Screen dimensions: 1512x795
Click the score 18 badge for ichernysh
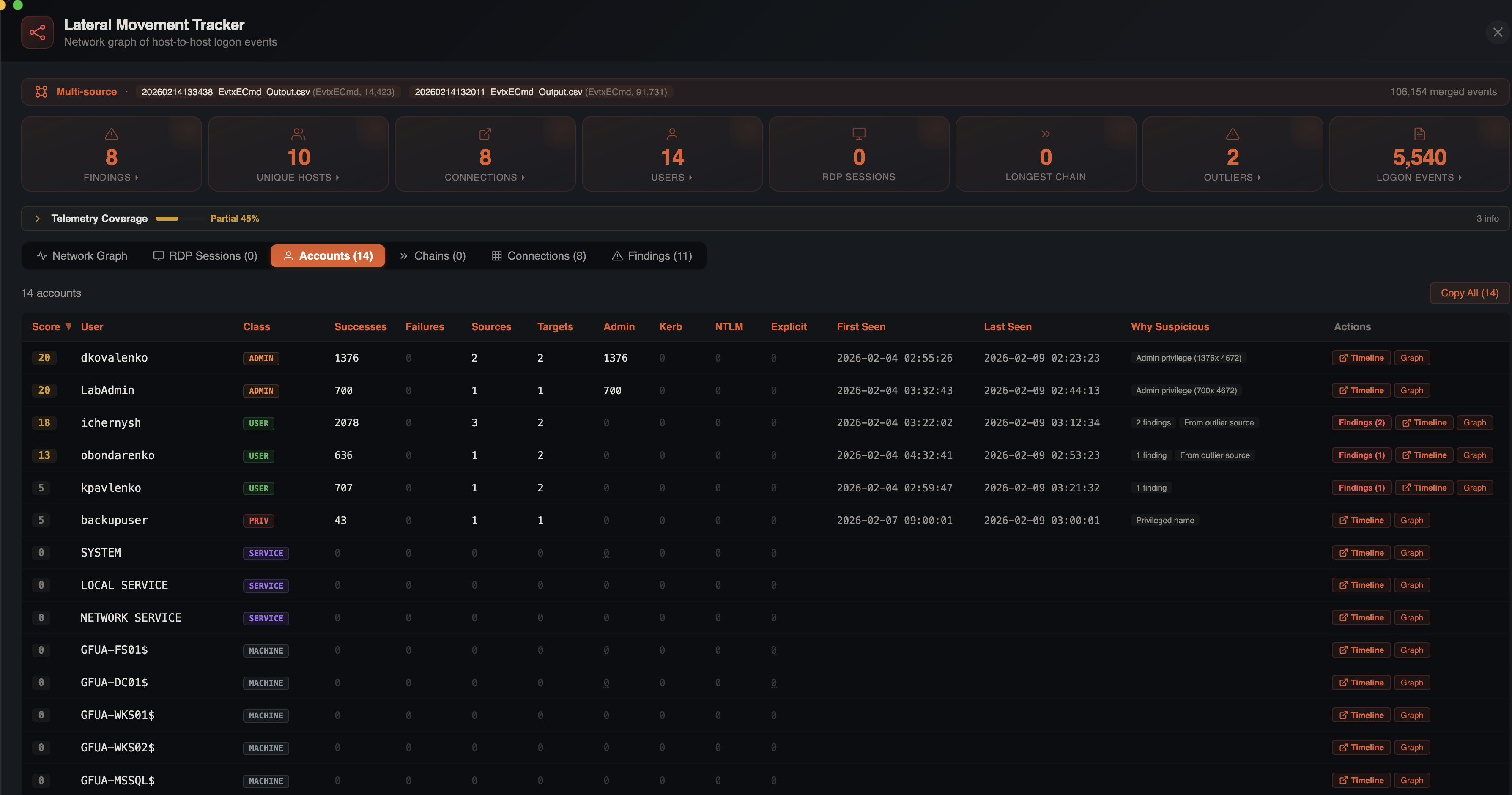[x=44, y=423]
